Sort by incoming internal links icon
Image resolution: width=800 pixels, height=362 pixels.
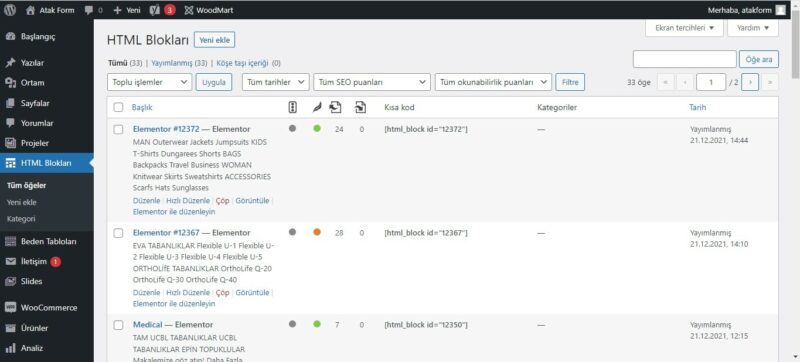click(360, 107)
